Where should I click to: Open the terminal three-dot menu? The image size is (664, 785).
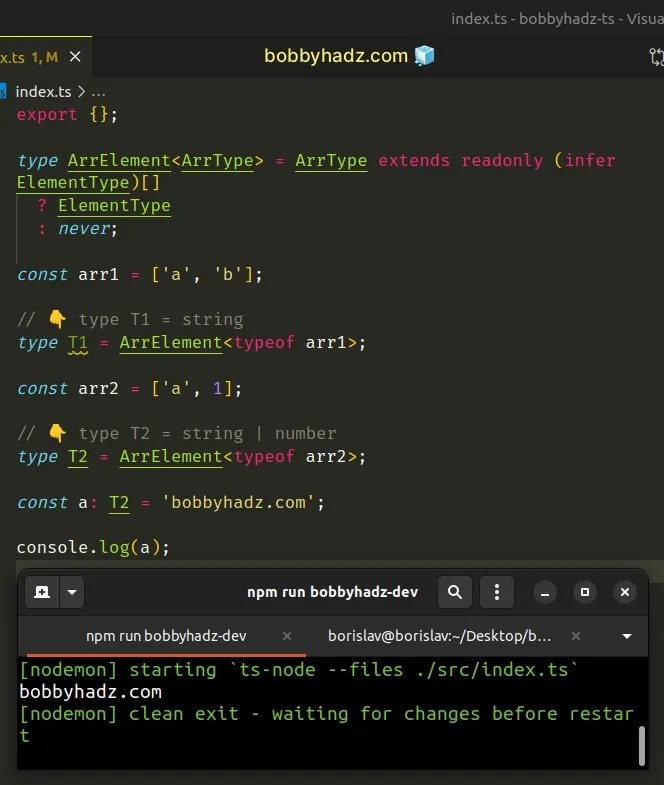497,592
